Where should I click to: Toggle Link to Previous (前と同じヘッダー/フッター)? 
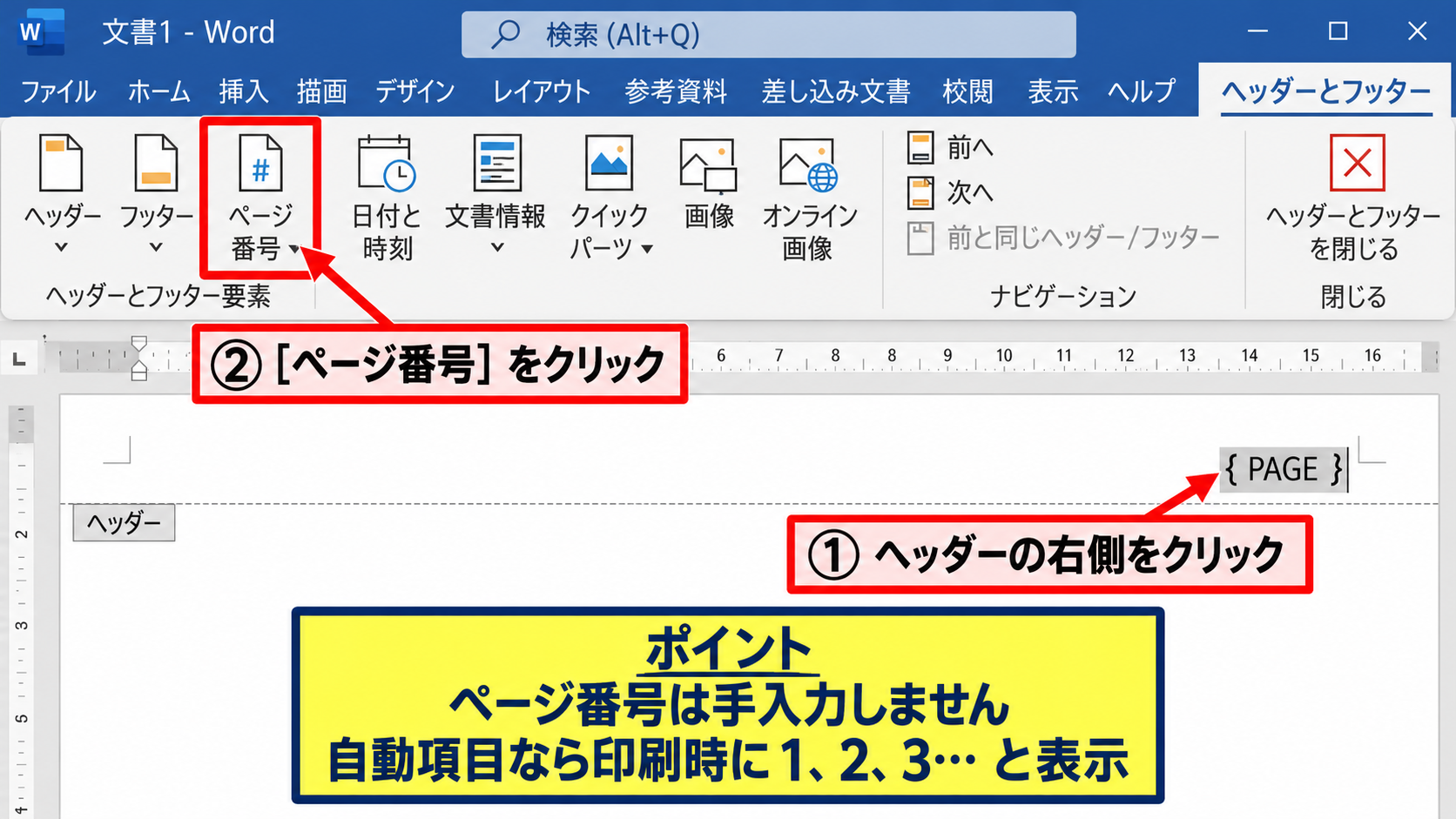coord(1063,238)
